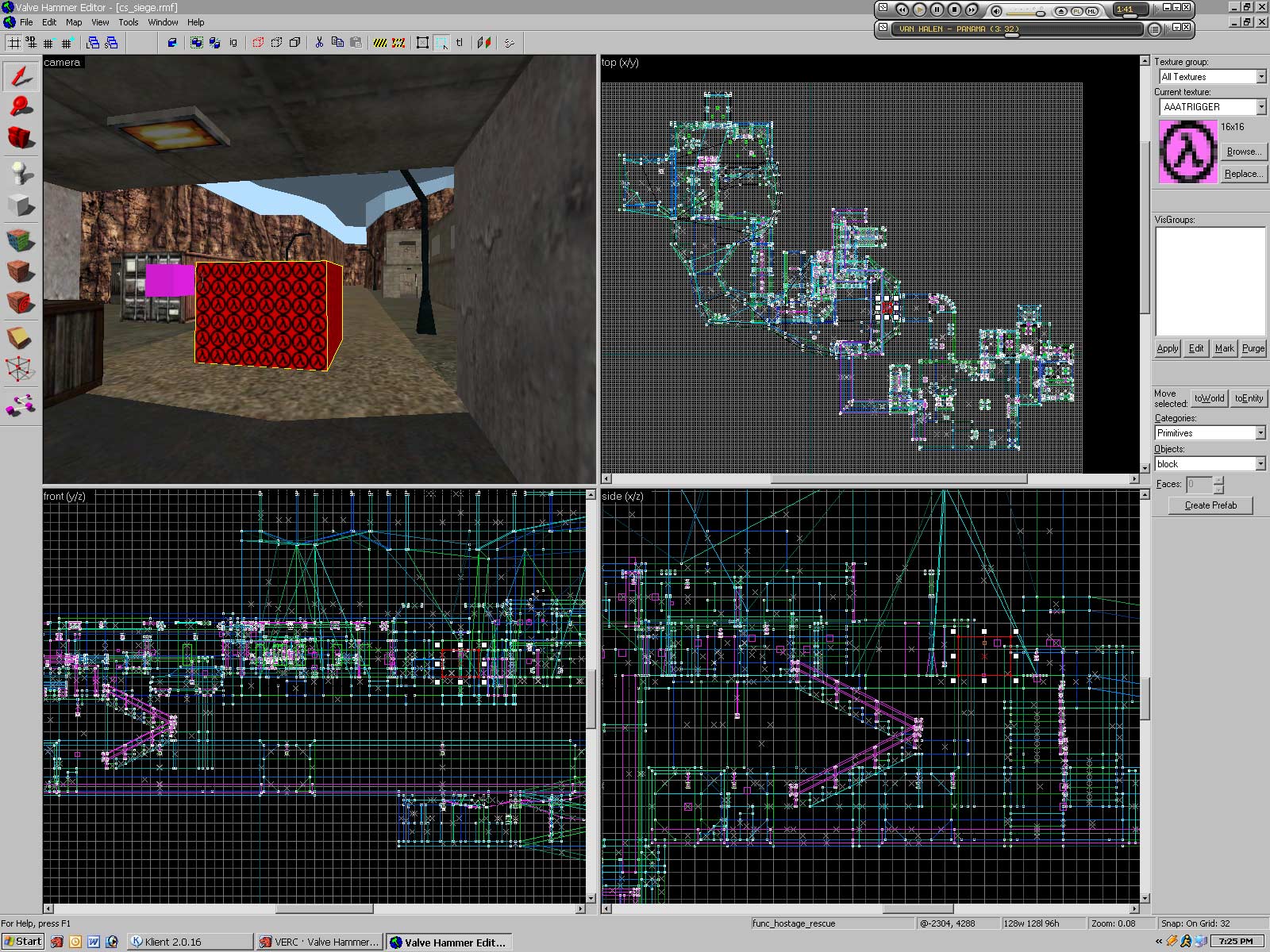The image size is (1270, 952).
Task: Toggle the 3D grid button
Action: pyautogui.click(x=31, y=43)
